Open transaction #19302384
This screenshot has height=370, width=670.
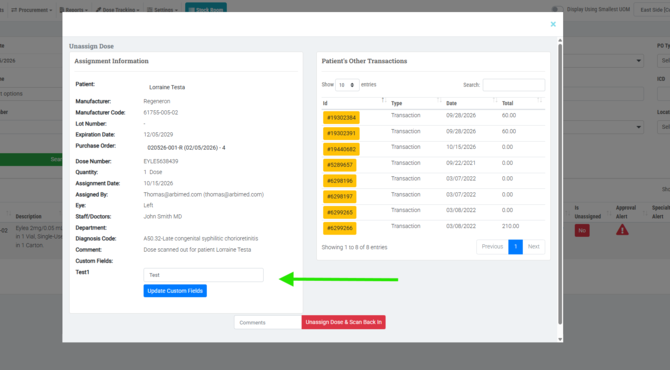pos(341,117)
